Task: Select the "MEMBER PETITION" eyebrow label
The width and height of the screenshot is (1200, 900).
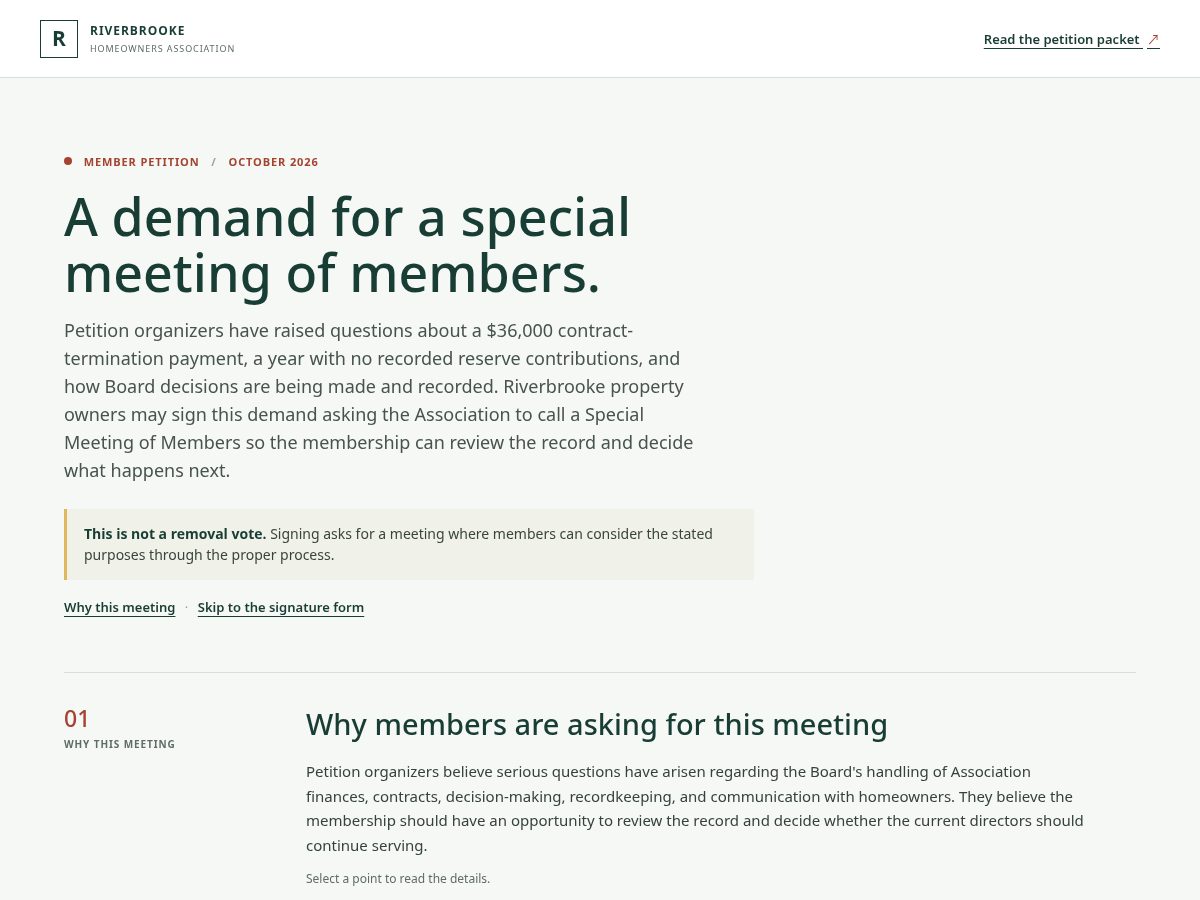Action: (x=141, y=162)
